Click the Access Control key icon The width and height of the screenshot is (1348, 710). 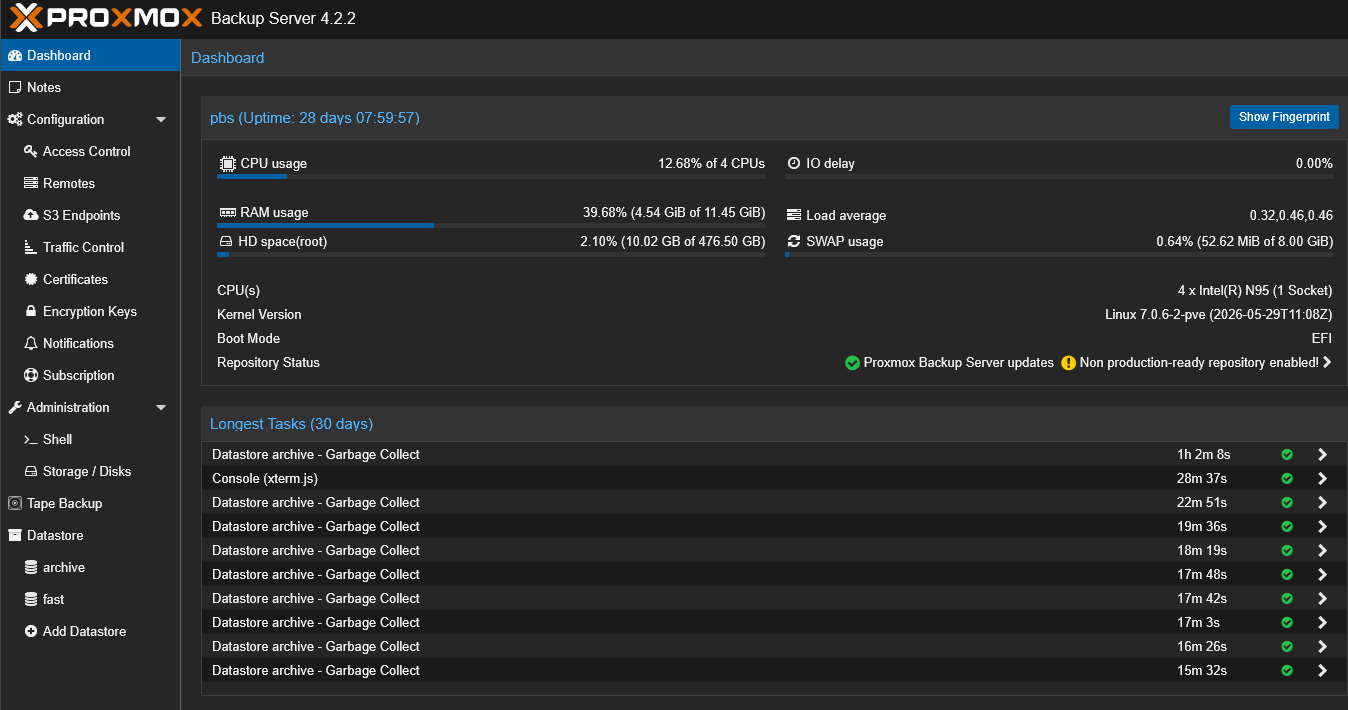31,152
